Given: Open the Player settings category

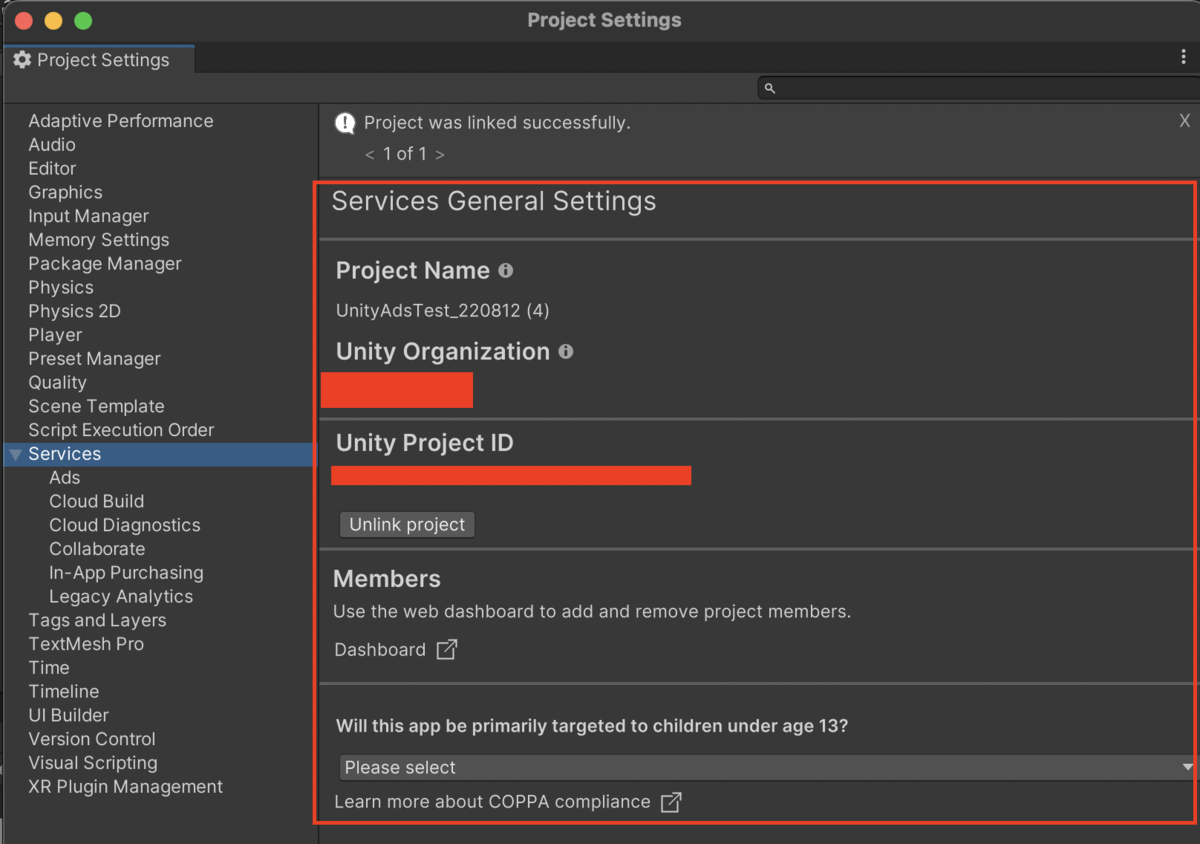Looking at the screenshot, I should click(x=55, y=335).
